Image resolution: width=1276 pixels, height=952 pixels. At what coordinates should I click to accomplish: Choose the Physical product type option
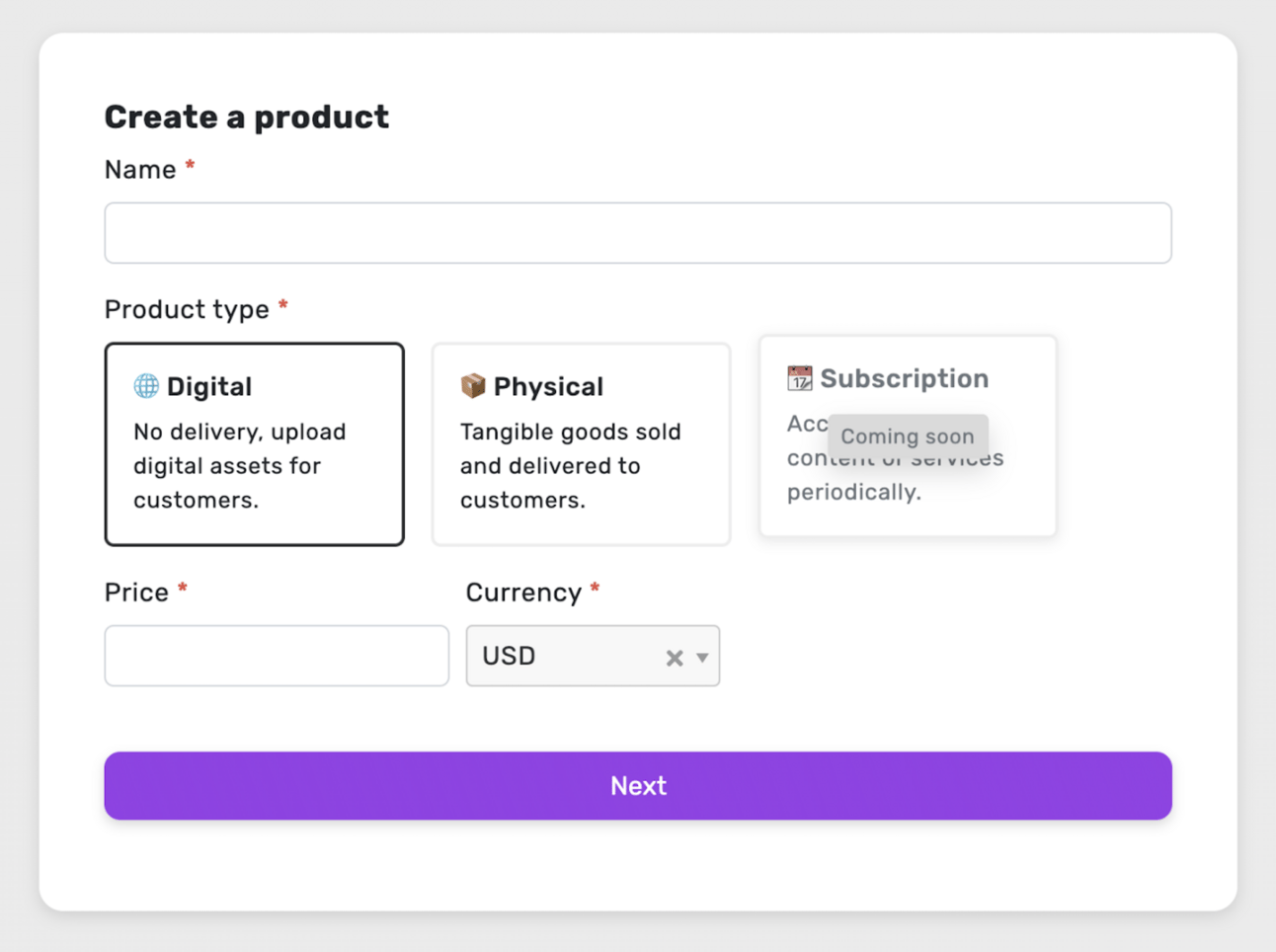582,444
